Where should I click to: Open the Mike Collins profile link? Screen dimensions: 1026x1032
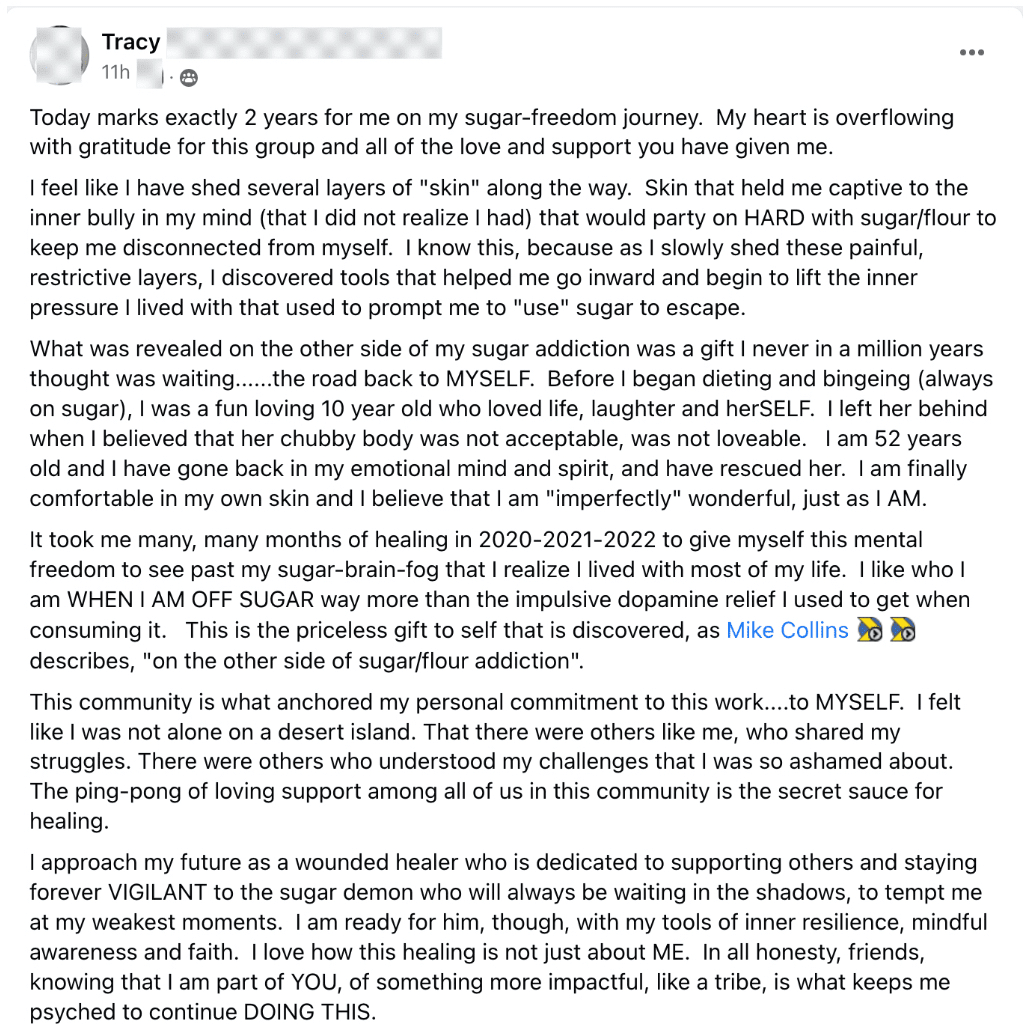[787, 631]
